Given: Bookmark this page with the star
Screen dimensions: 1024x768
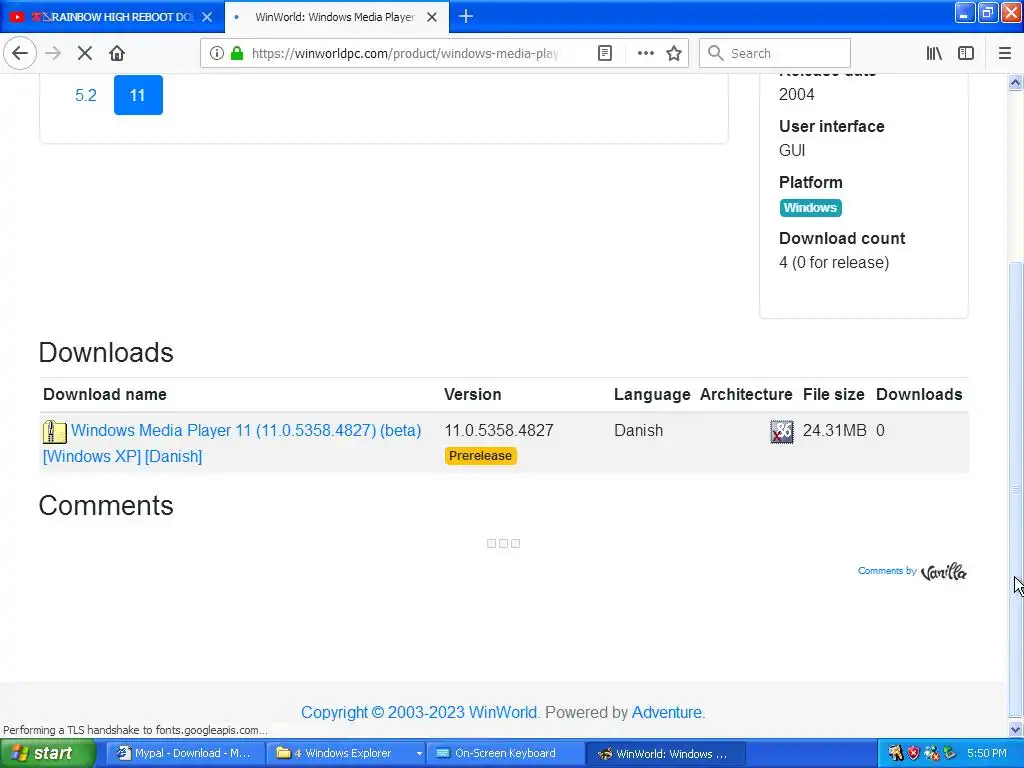Looking at the screenshot, I should click(674, 53).
